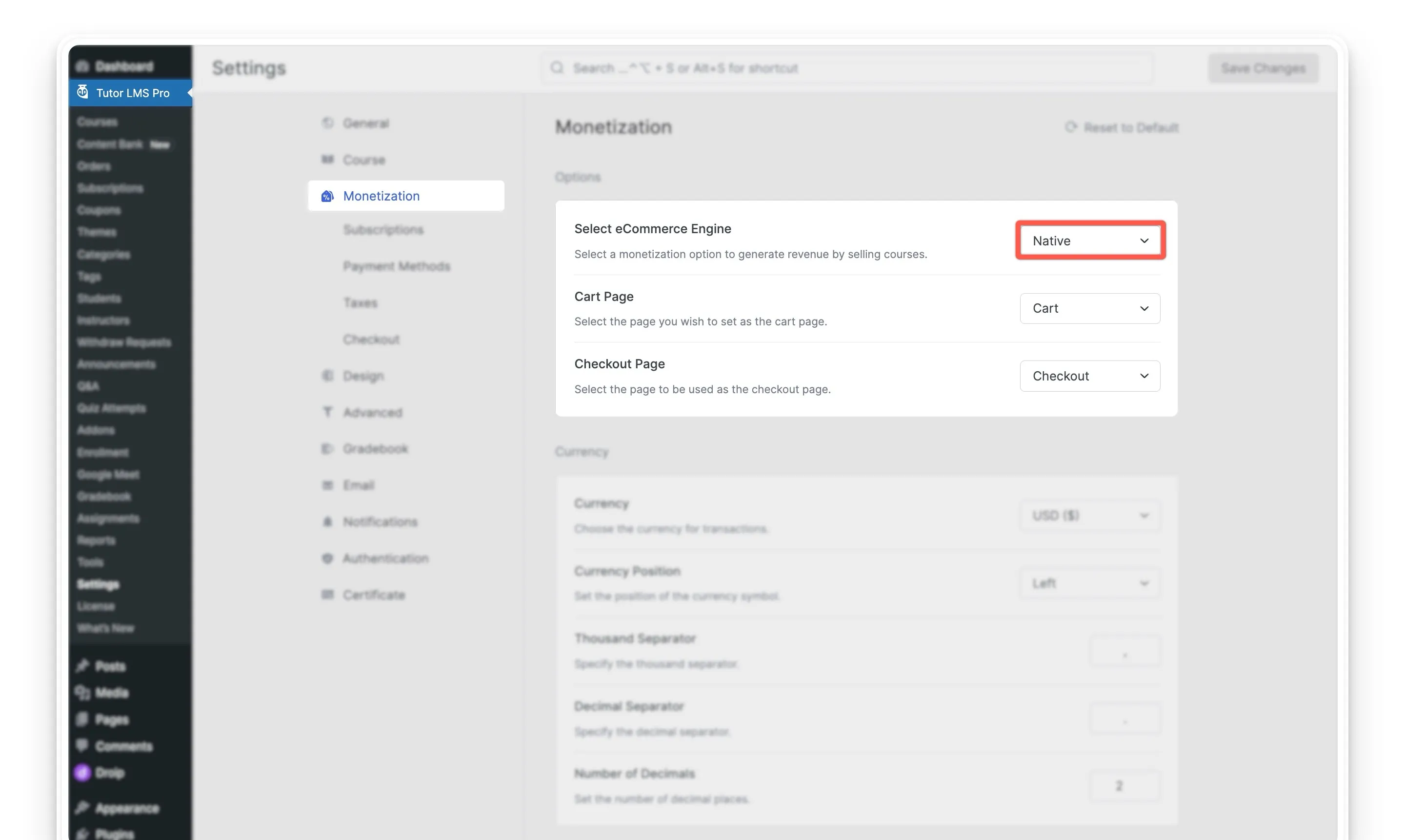Open Withdraw Requests in sidebar
This screenshot has width=1405, height=840.
[x=124, y=342]
